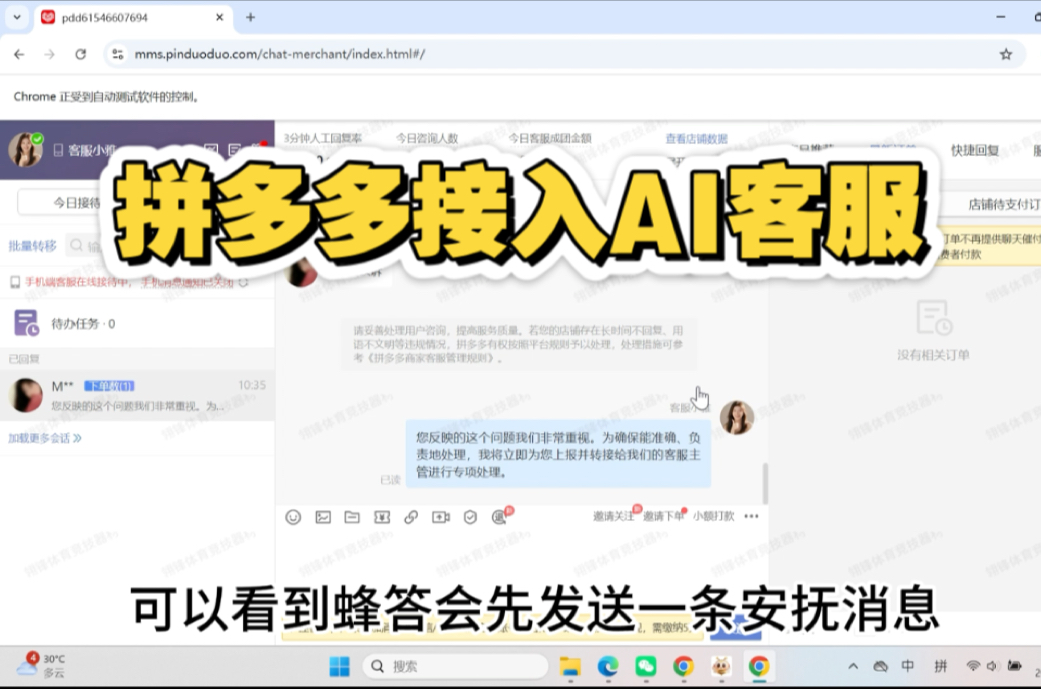
Task: Click the chat history scrollbar
Action: point(765,483)
